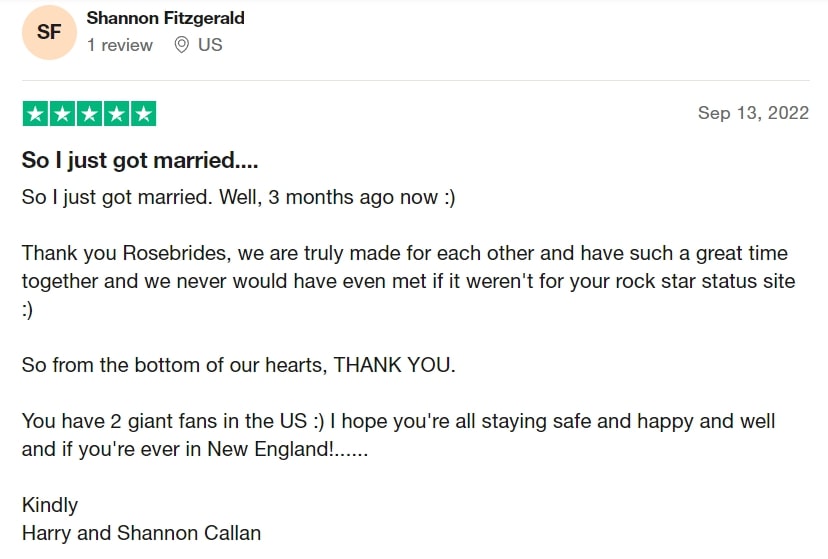The width and height of the screenshot is (828, 559).
Task: Click the "New England" sentence
Action: pos(195,449)
